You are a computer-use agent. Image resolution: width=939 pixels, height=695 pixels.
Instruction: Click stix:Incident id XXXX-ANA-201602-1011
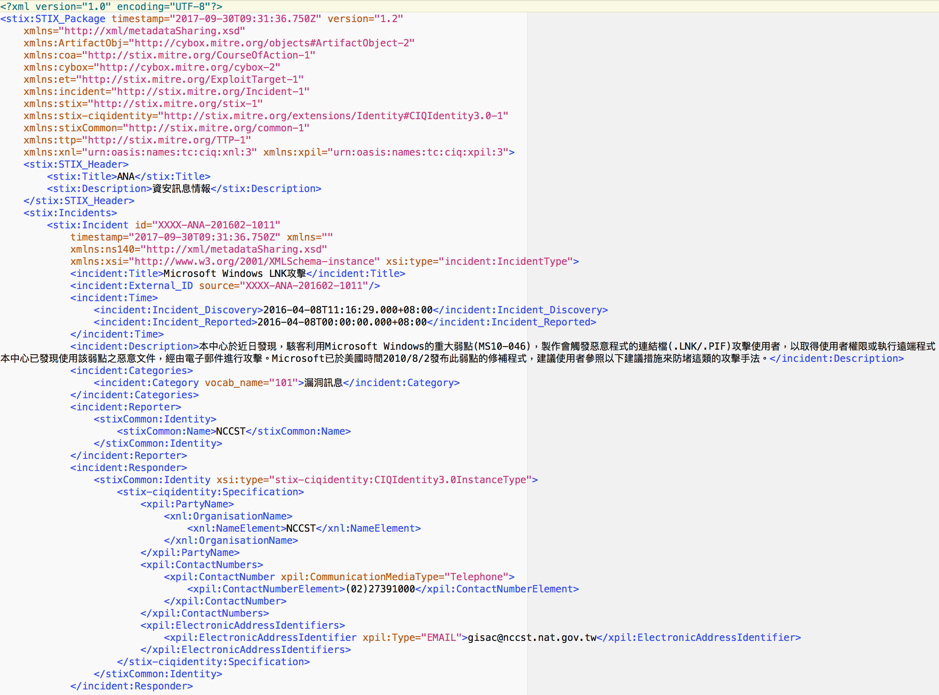click(163, 225)
